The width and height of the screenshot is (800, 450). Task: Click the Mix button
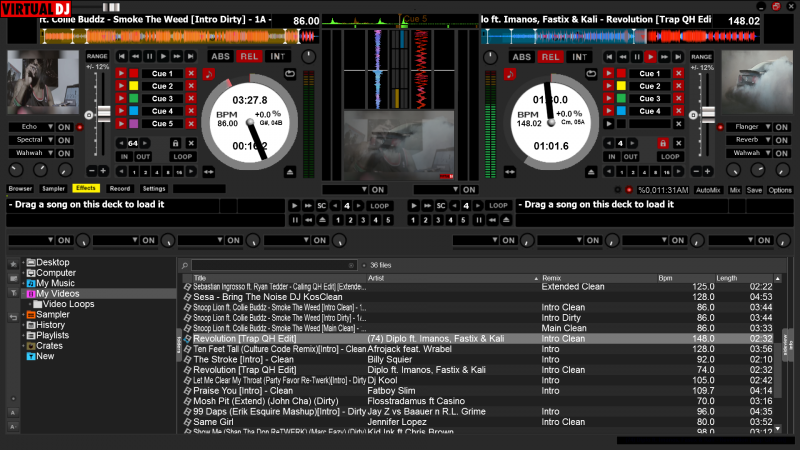click(x=735, y=190)
